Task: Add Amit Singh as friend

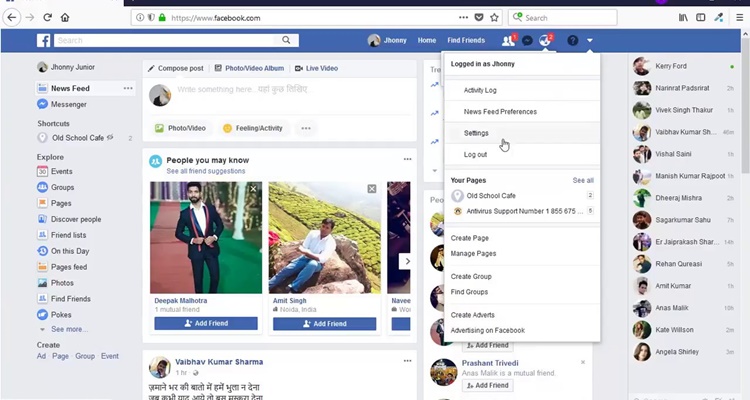Action: click(x=324, y=324)
